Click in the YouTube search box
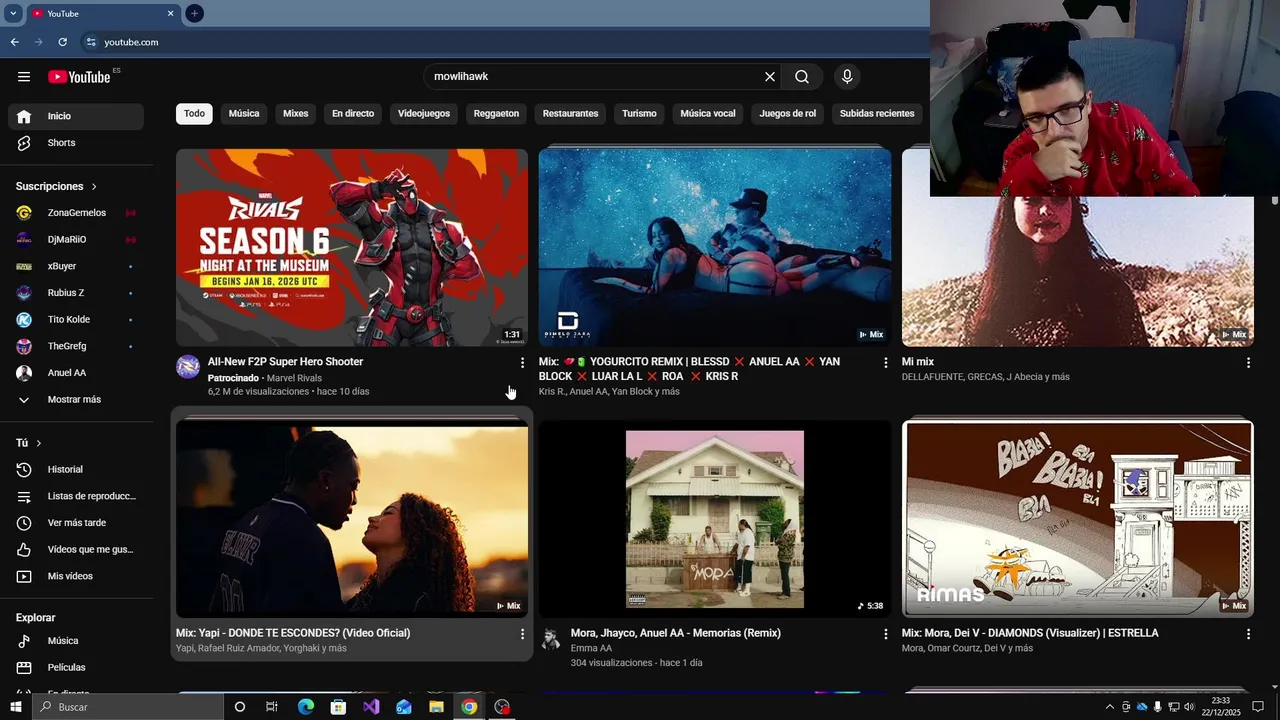Image resolution: width=1280 pixels, height=720 pixels. pyautogui.click(x=595, y=77)
